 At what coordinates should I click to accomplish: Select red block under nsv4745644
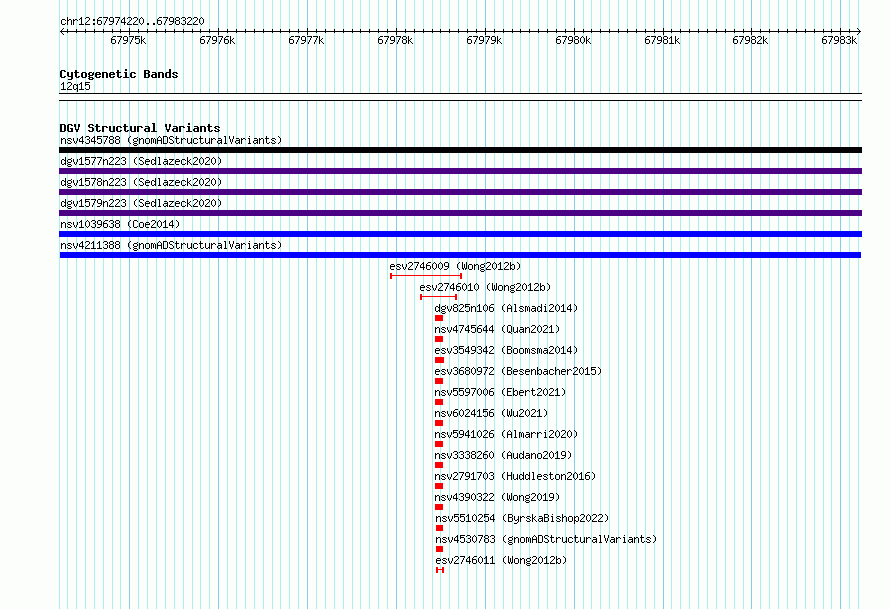click(x=439, y=339)
